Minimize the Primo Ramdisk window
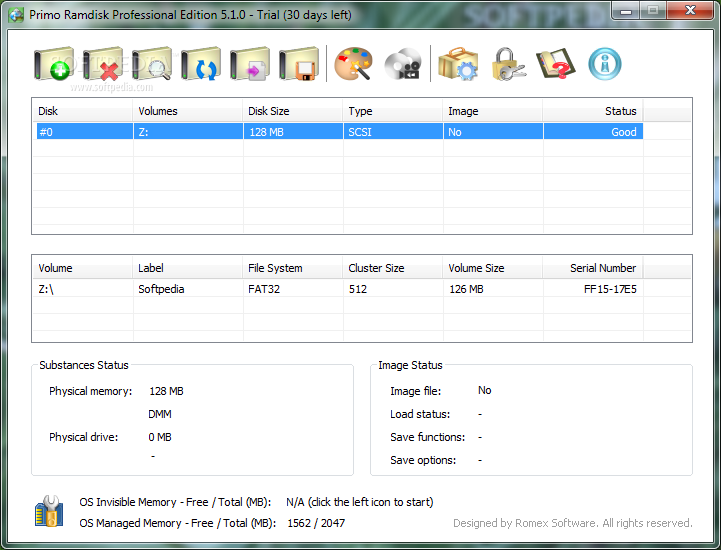The height and width of the screenshot is (550, 721). point(625,11)
